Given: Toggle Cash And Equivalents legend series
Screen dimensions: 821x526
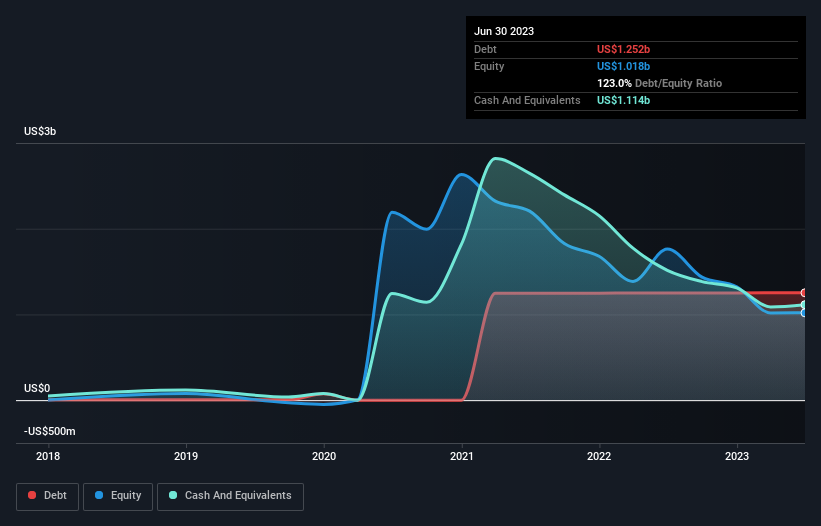Looking at the screenshot, I should point(230,495).
